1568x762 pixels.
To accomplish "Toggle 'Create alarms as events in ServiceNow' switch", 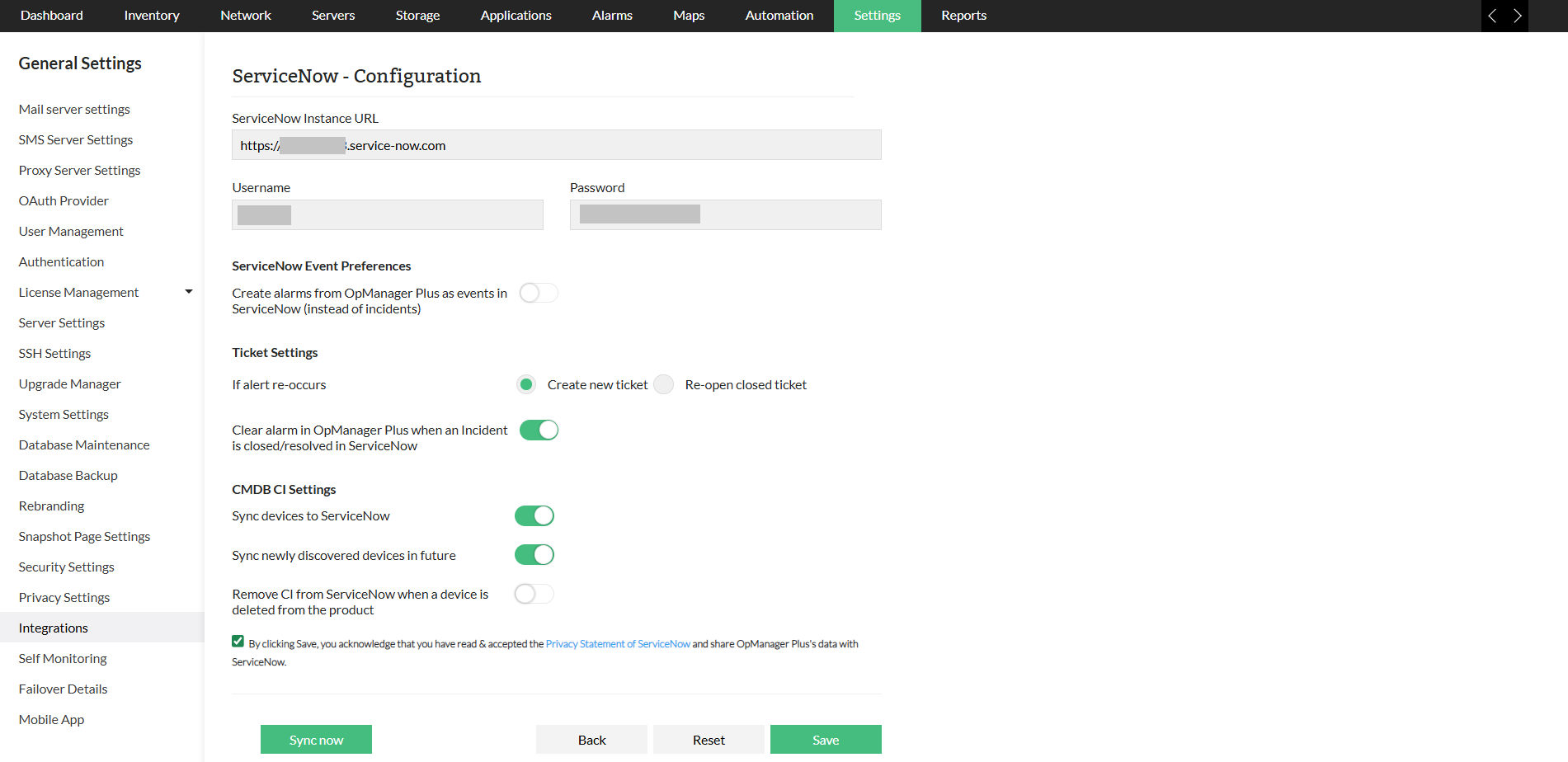I will pos(539,293).
